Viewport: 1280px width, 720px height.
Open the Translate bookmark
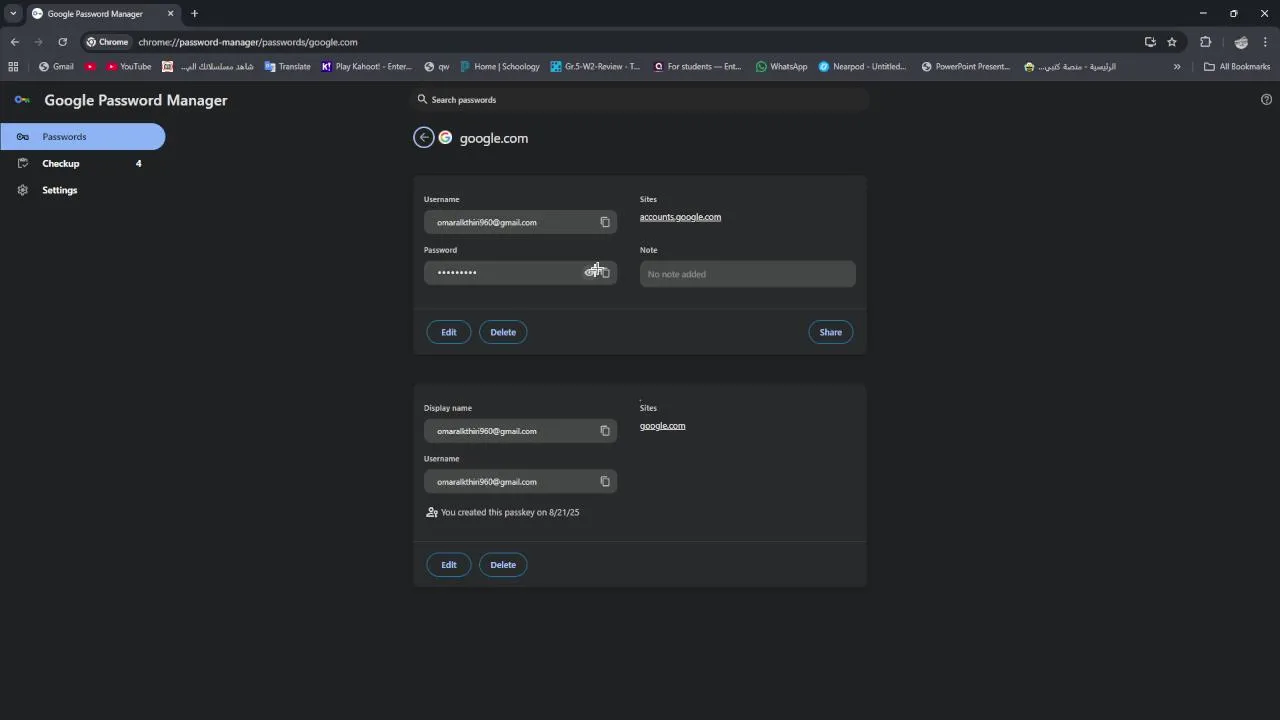tap(288, 67)
